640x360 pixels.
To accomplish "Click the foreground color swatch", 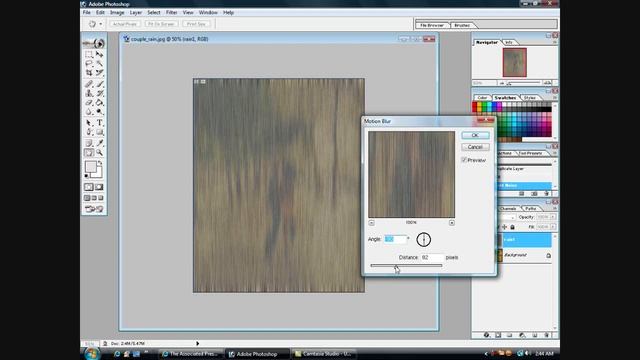I will (91, 167).
